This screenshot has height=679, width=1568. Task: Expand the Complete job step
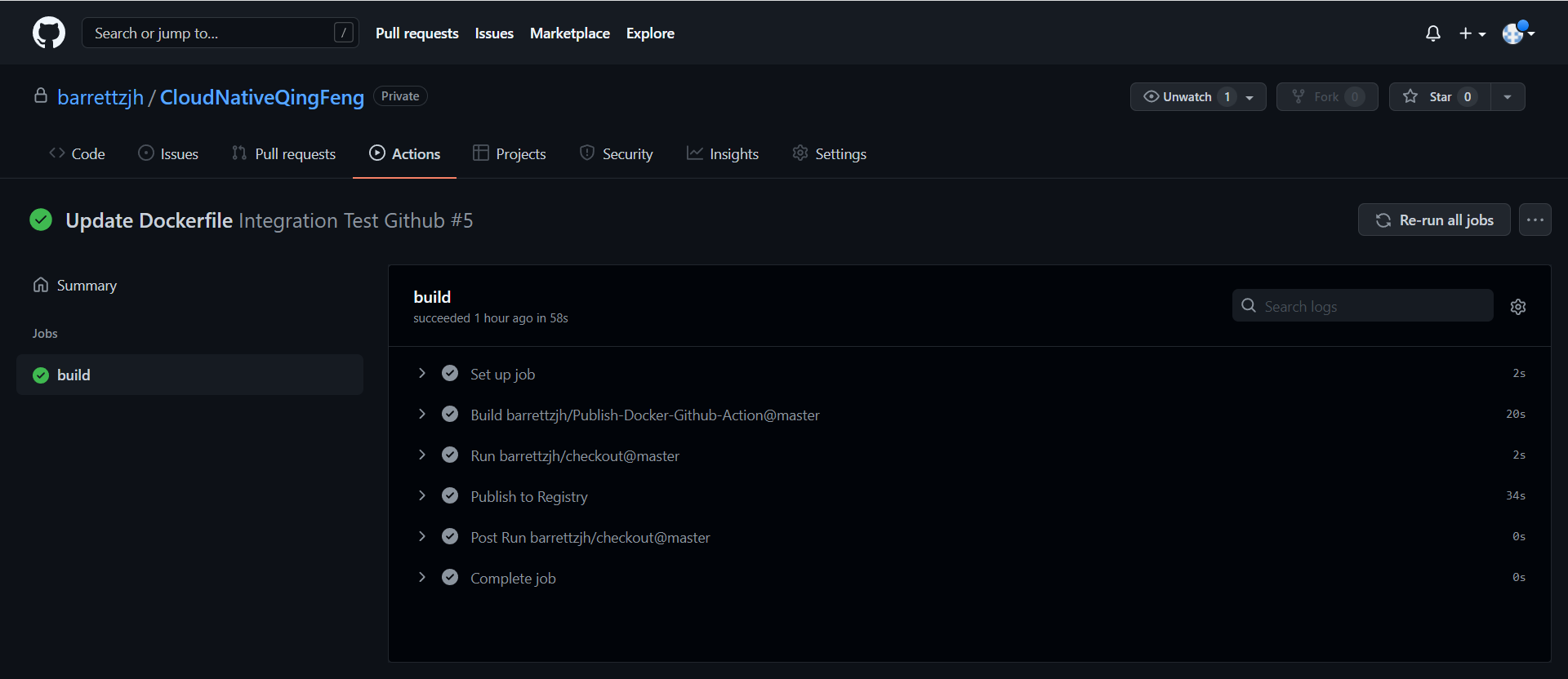click(422, 577)
